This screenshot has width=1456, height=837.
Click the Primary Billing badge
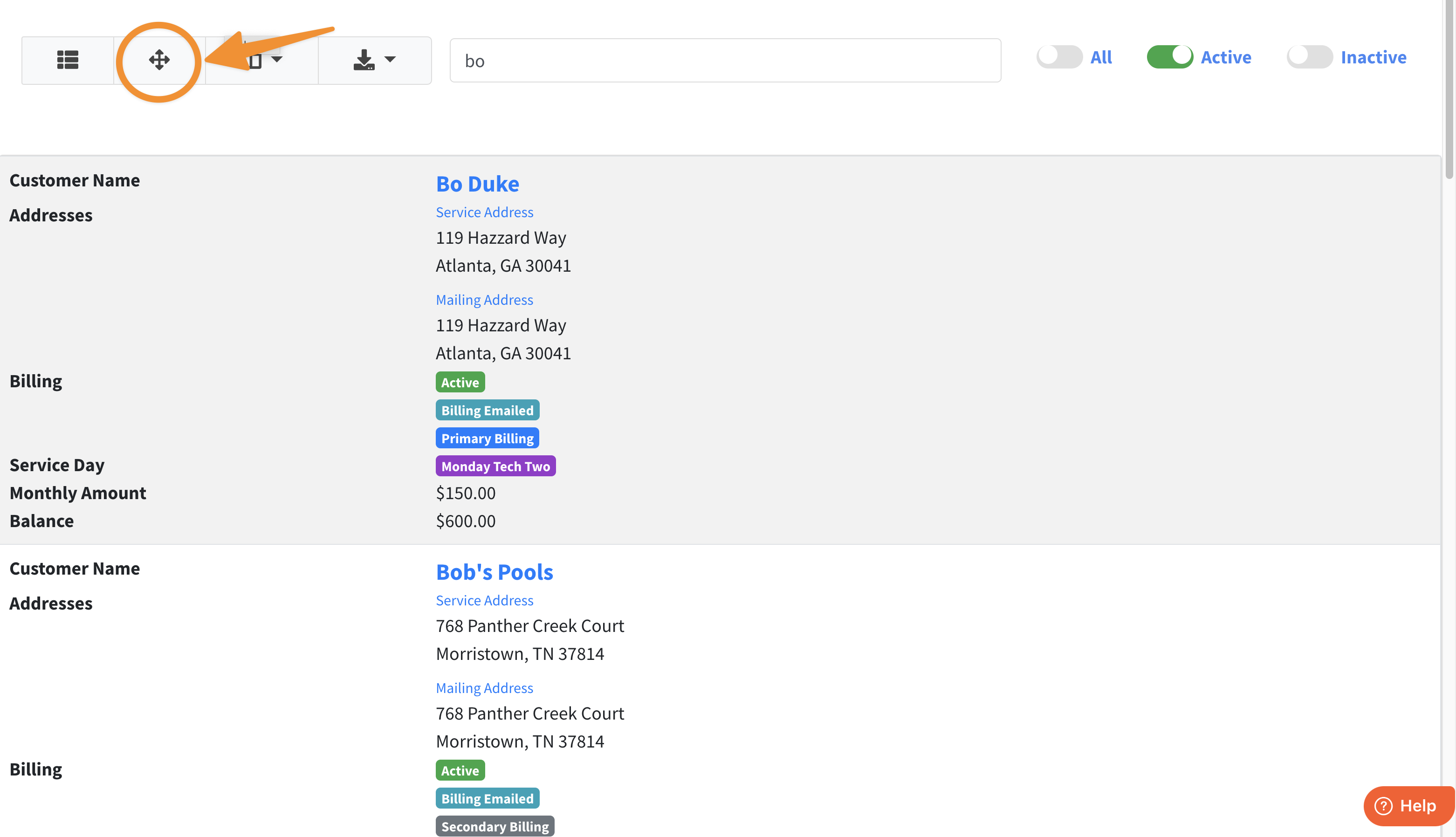pos(487,438)
